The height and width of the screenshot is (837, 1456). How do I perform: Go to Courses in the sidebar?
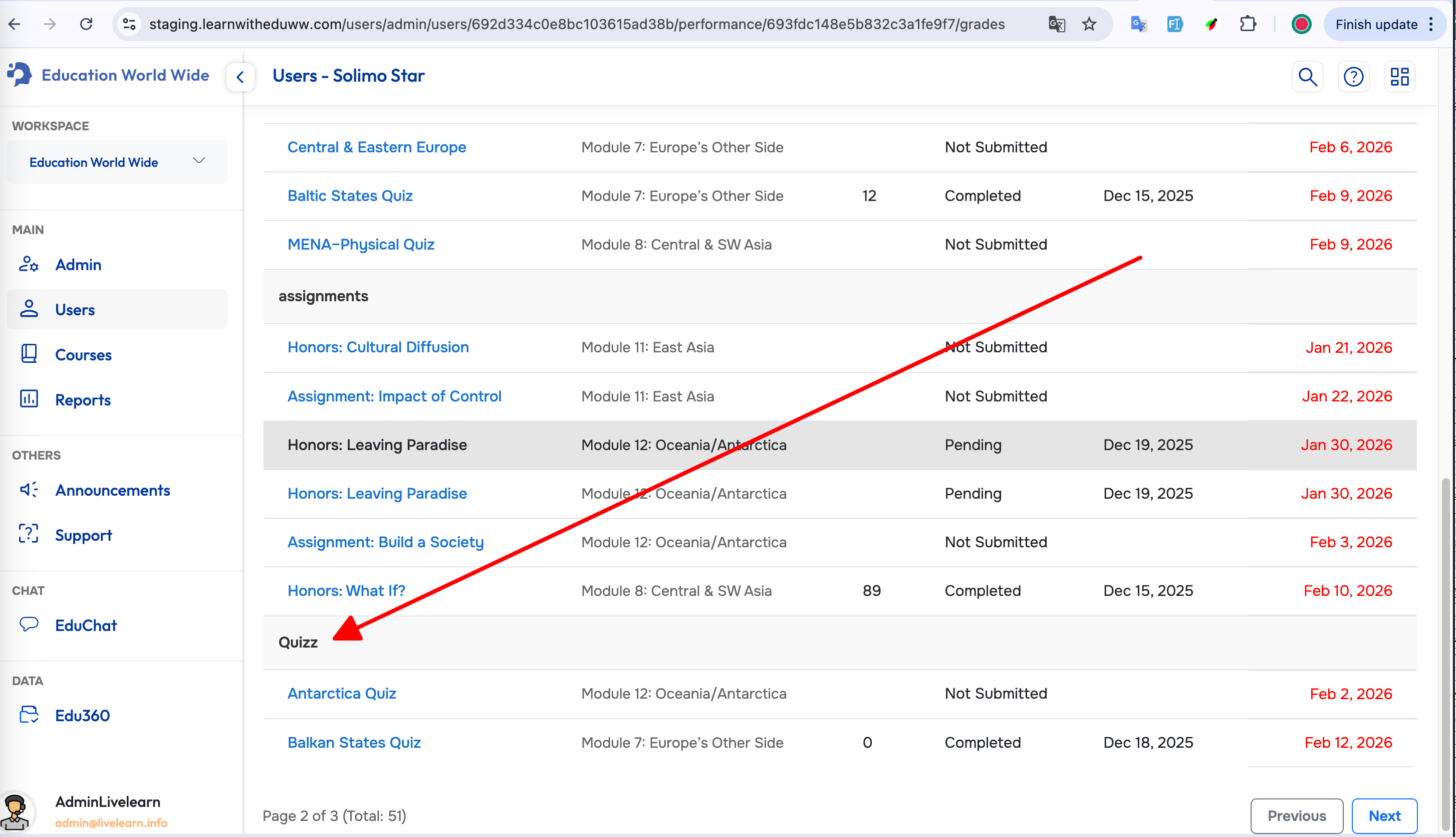pos(83,355)
